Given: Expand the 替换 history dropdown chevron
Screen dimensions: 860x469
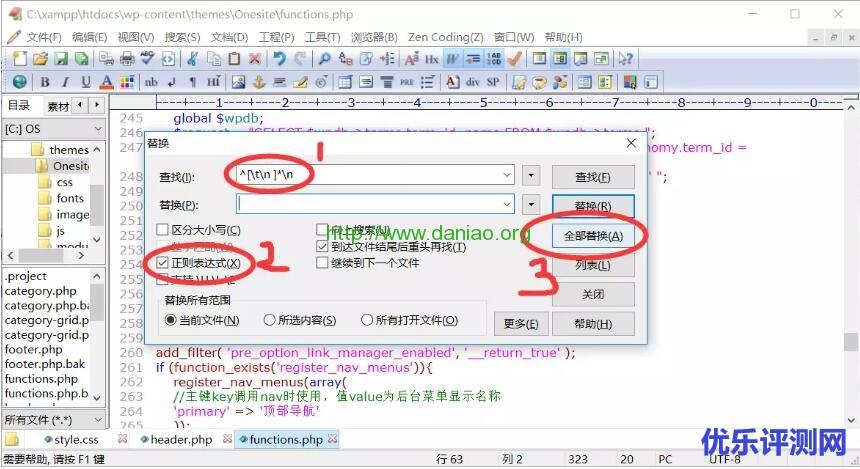Looking at the screenshot, I should (507, 204).
